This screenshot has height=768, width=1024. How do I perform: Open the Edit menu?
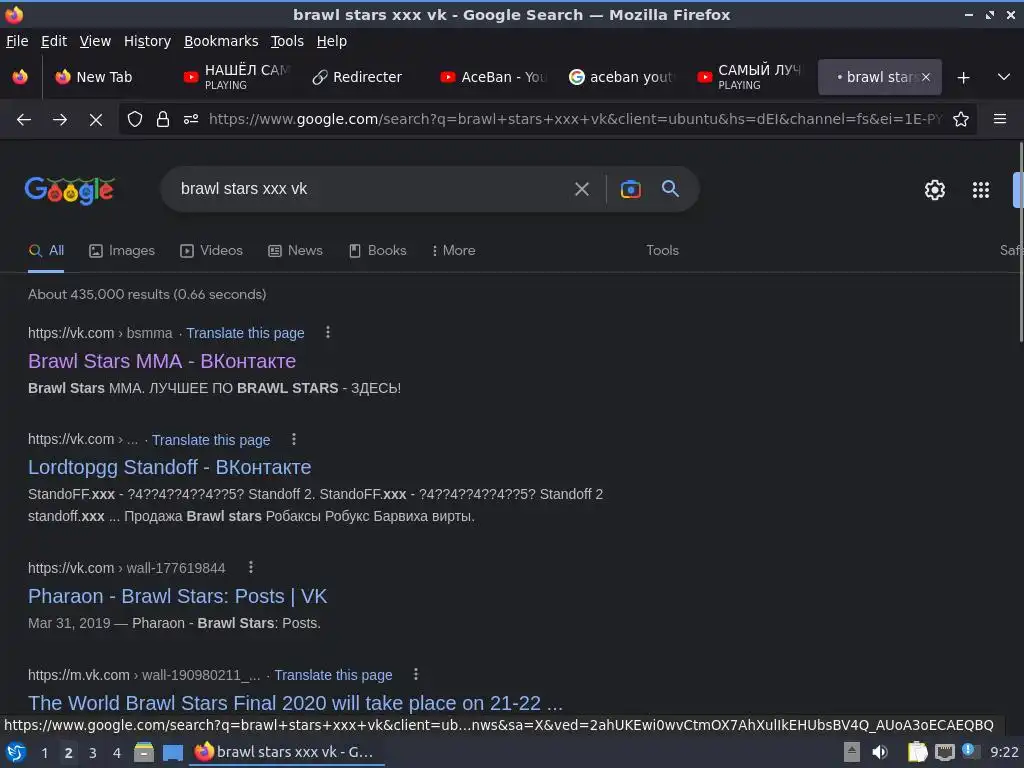[x=54, y=41]
